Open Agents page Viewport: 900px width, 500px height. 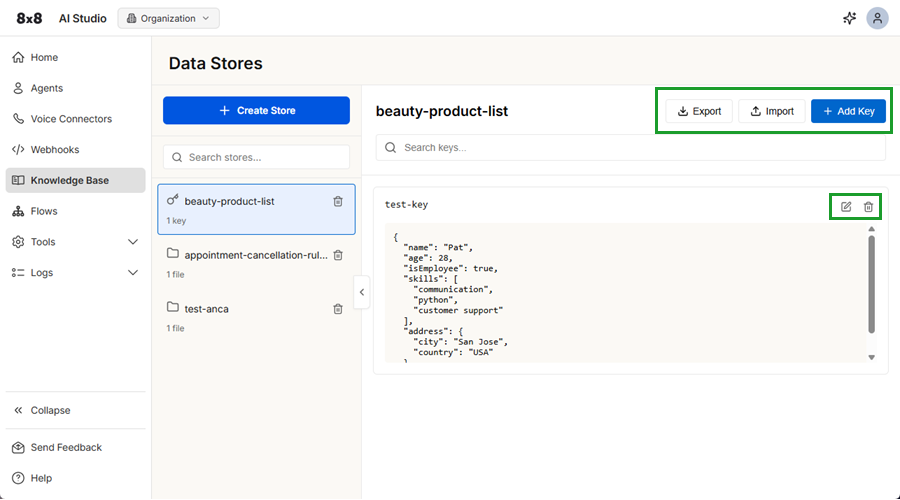tap(75, 88)
